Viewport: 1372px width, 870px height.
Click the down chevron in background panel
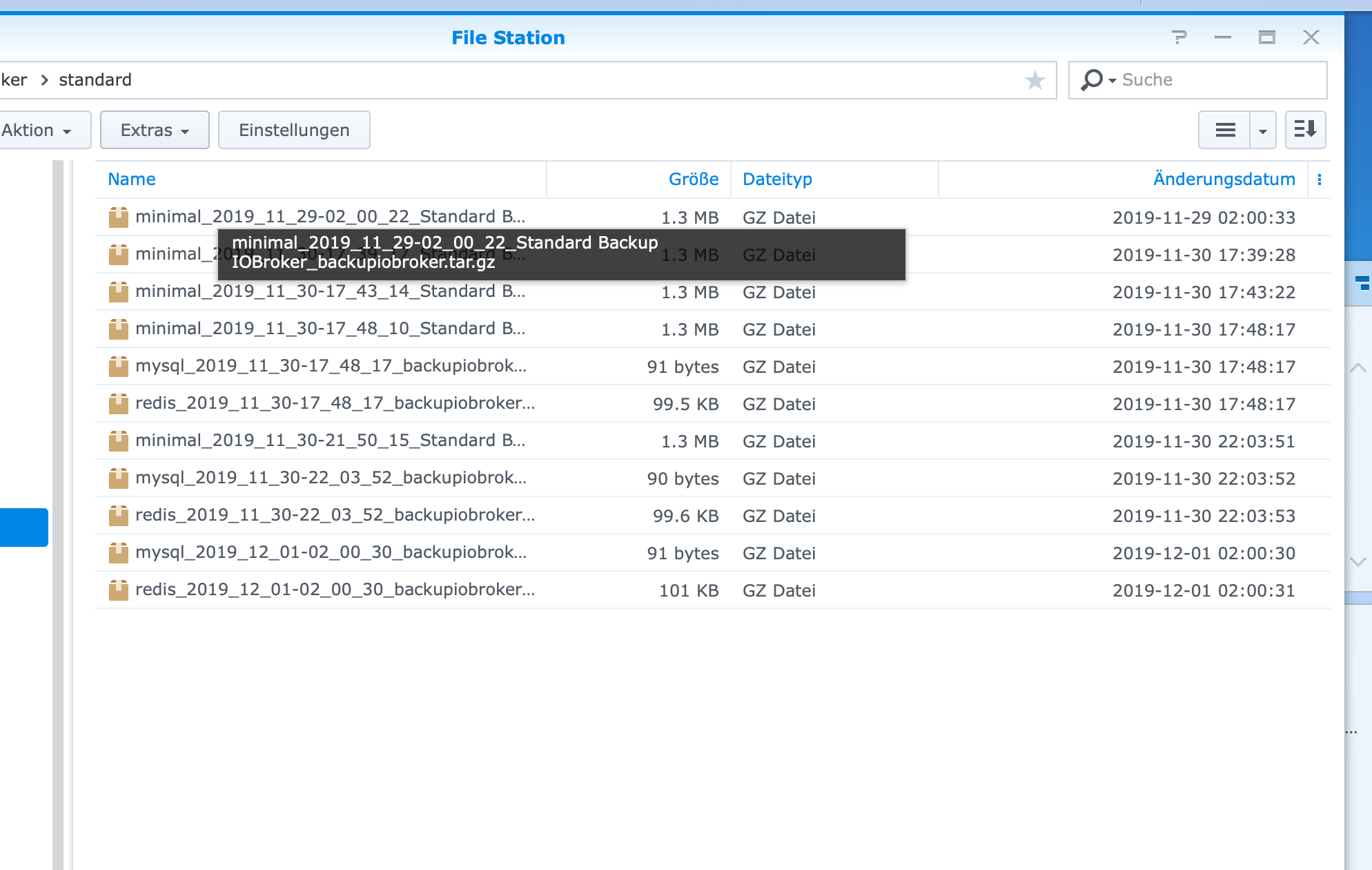click(1358, 562)
